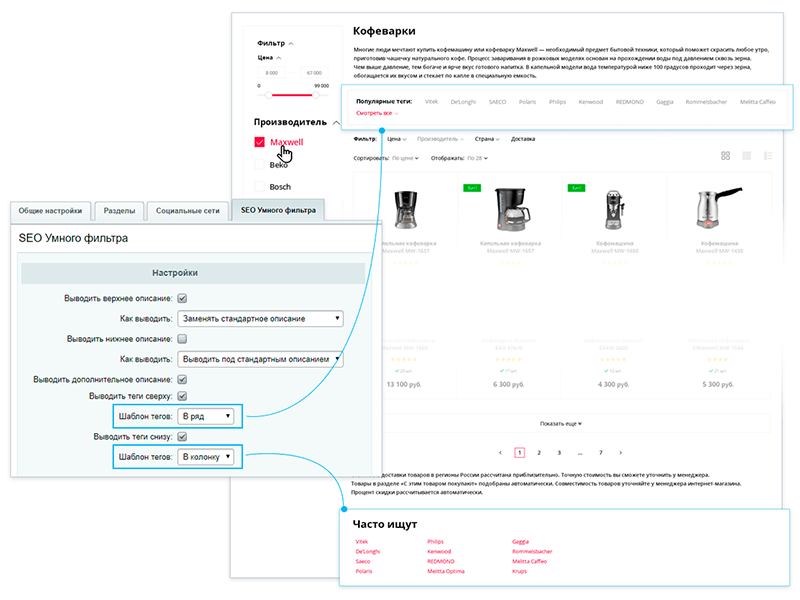Open Выводить под стандартным описанием dropdown
This screenshot has width=800, height=600.
point(260,359)
